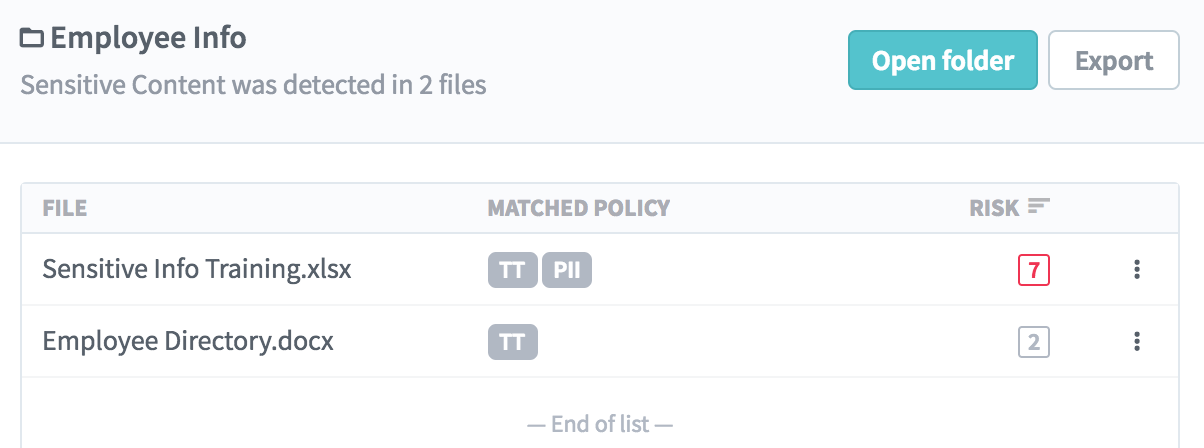Screen dimensions: 1204x448
Task: Select the Sensitive Info Training.xlsx file
Action: tap(197, 270)
